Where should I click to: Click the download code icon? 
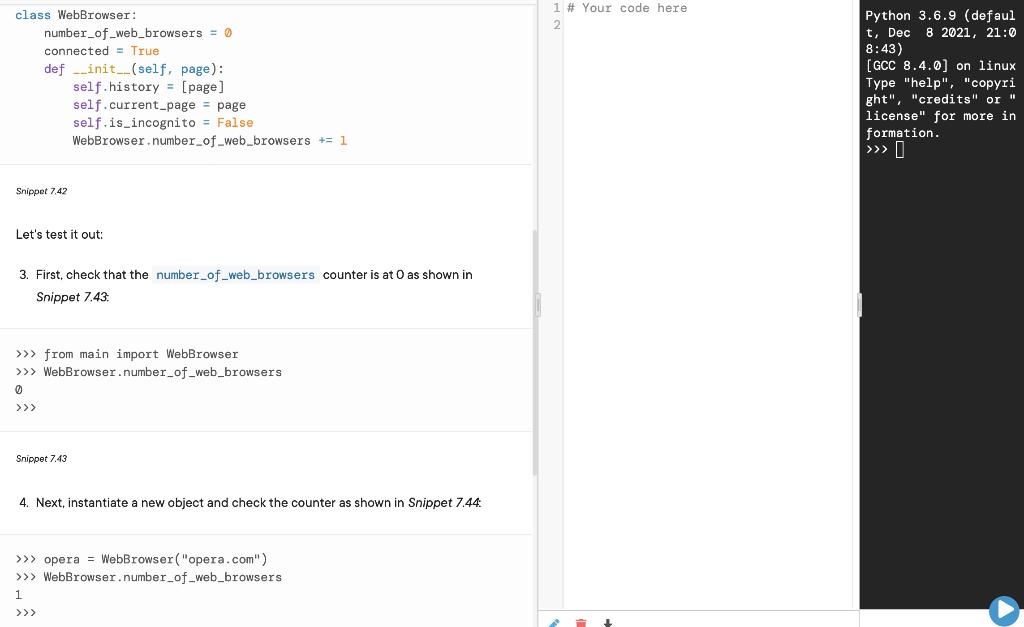(607, 623)
